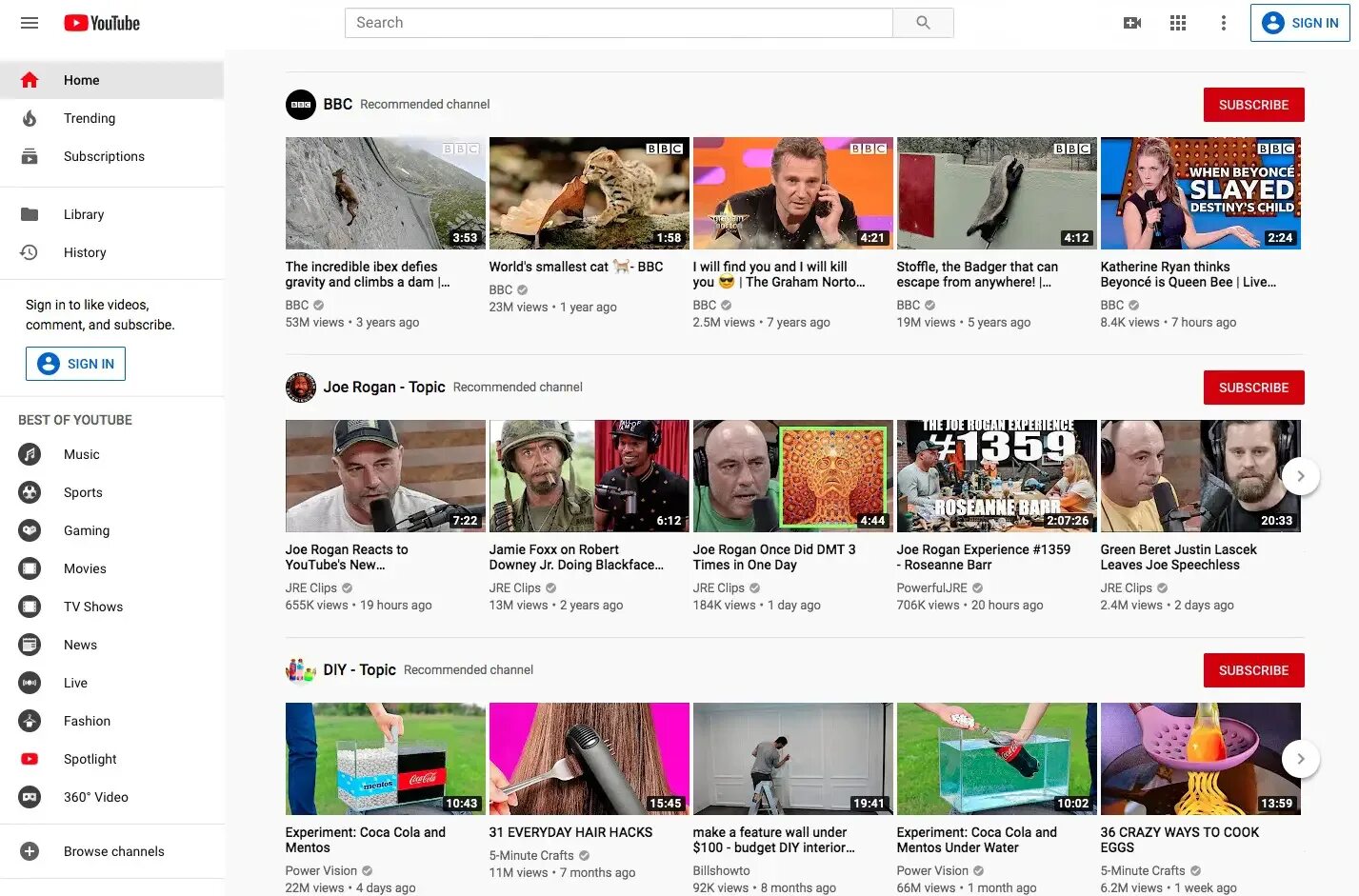Click the Movies icon in sidebar
The image size is (1359, 896).
tap(30, 568)
